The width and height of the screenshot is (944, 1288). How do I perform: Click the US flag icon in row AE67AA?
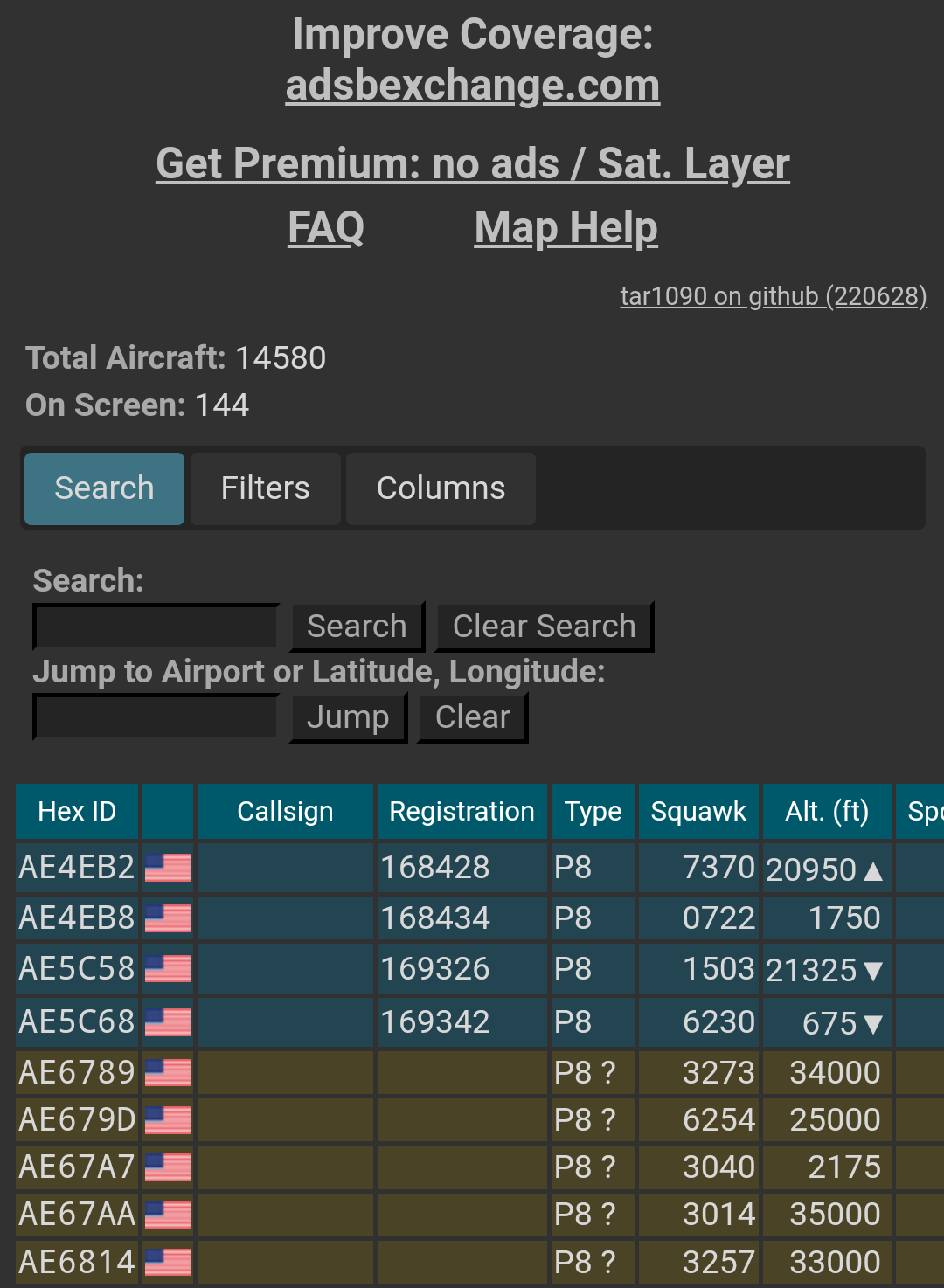pos(168,1215)
